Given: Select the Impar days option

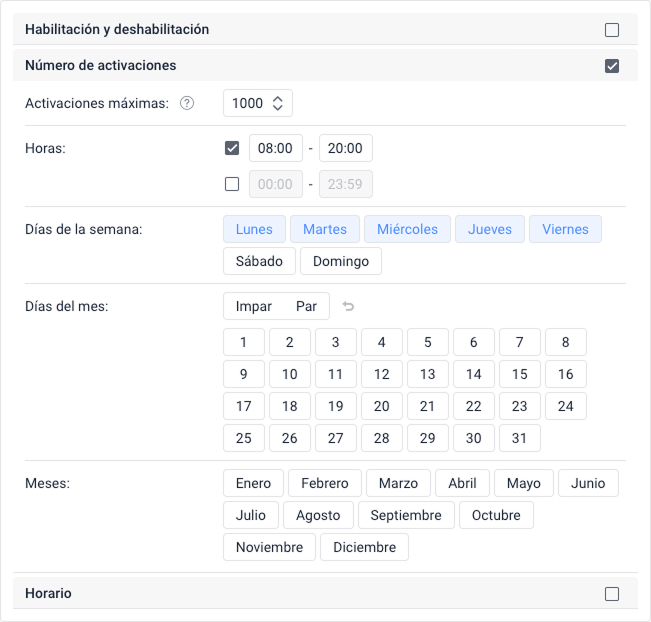Looking at the screenshot, I should (253, 307).
